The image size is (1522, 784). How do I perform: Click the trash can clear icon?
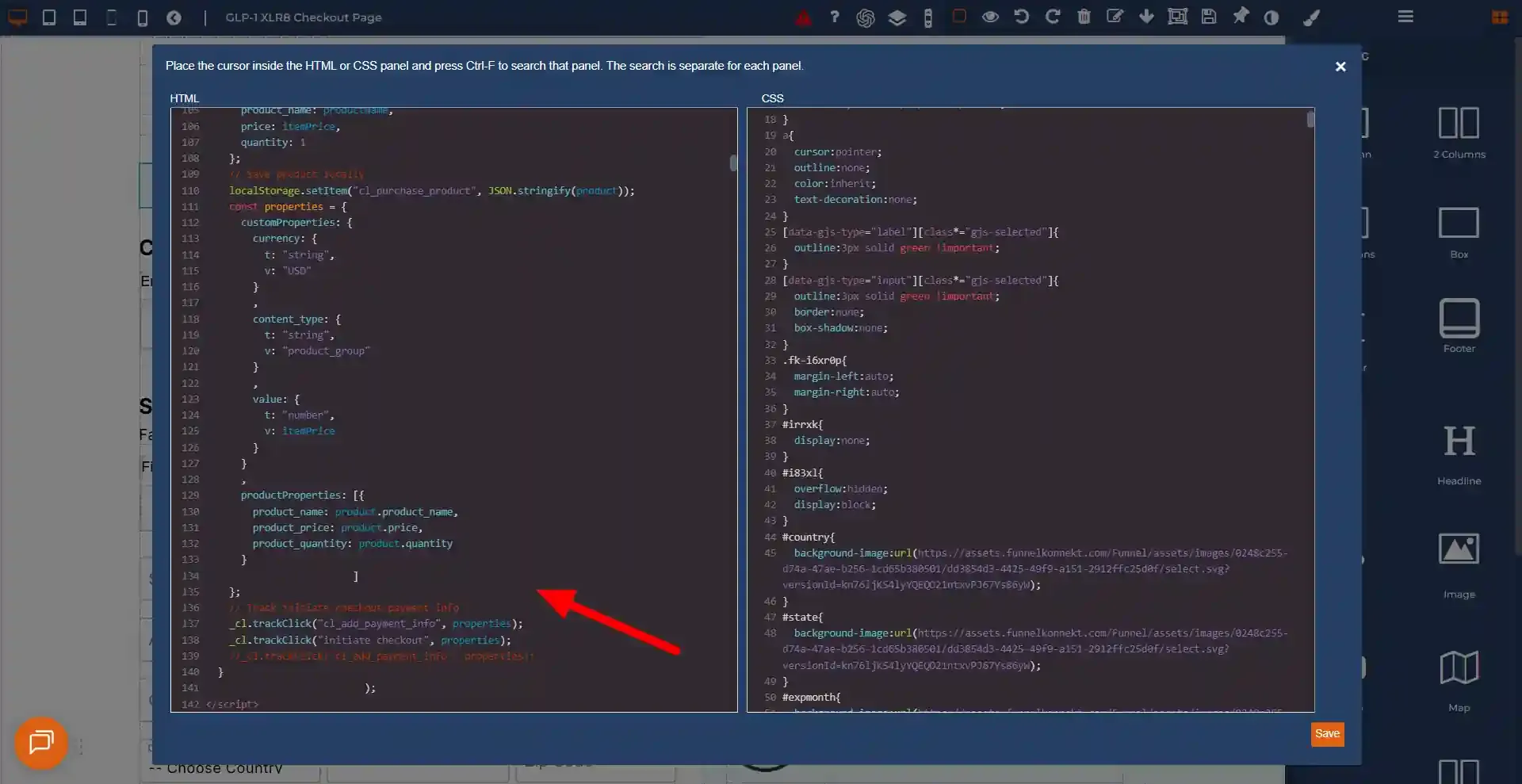click(x=1084, y=17)
